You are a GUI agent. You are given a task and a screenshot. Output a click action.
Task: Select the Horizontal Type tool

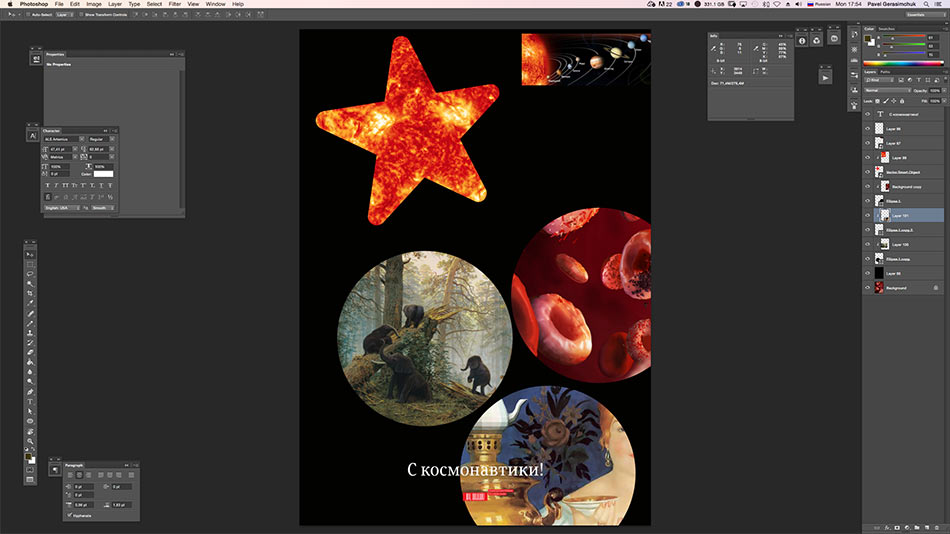30,401
